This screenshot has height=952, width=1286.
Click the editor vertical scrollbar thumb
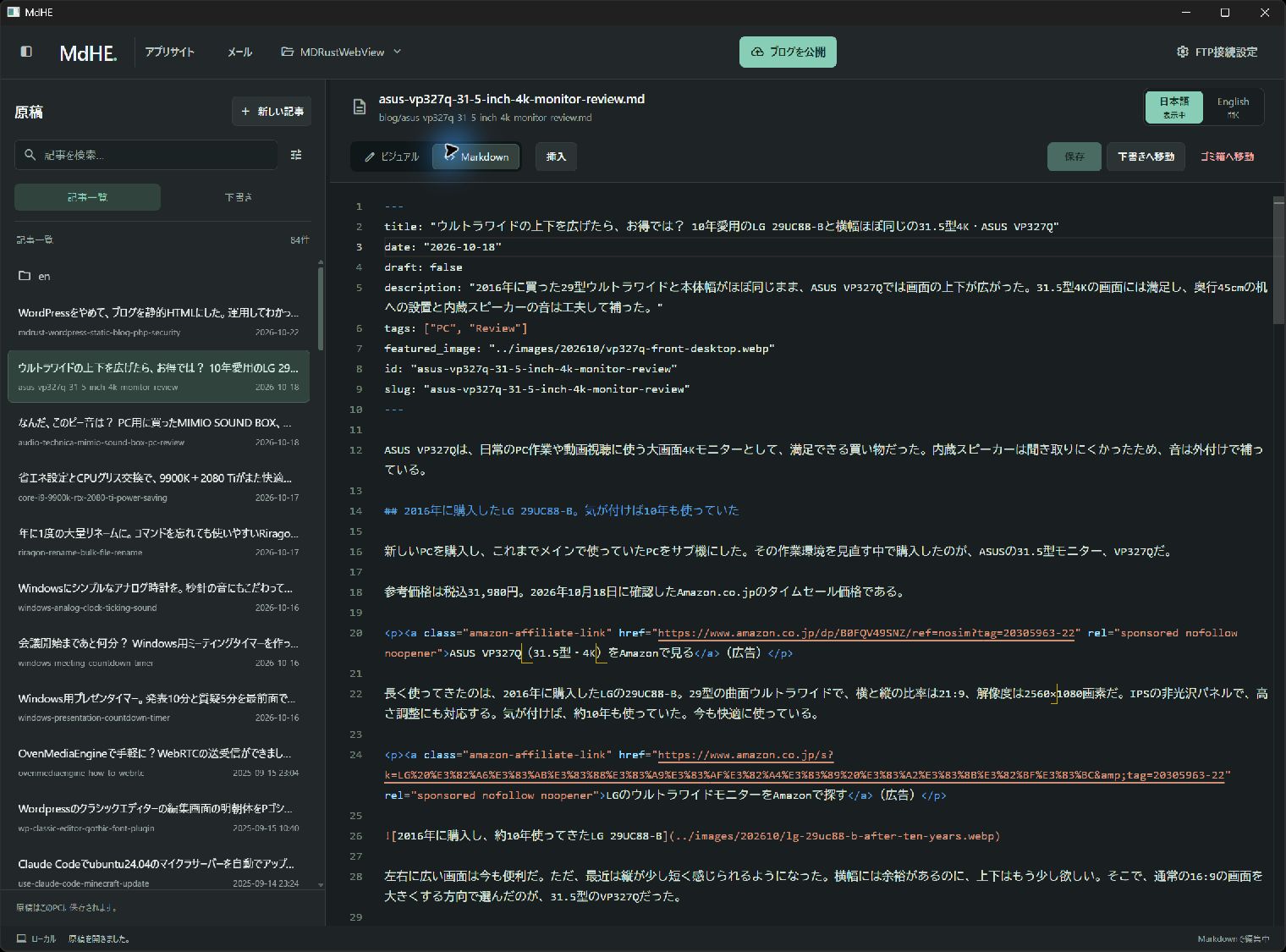tap(1278, 260)
